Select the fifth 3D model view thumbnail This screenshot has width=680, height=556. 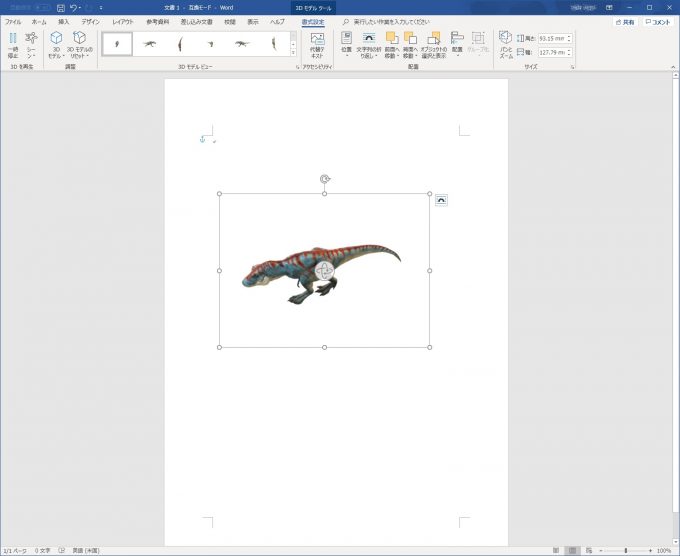[242, 44]
